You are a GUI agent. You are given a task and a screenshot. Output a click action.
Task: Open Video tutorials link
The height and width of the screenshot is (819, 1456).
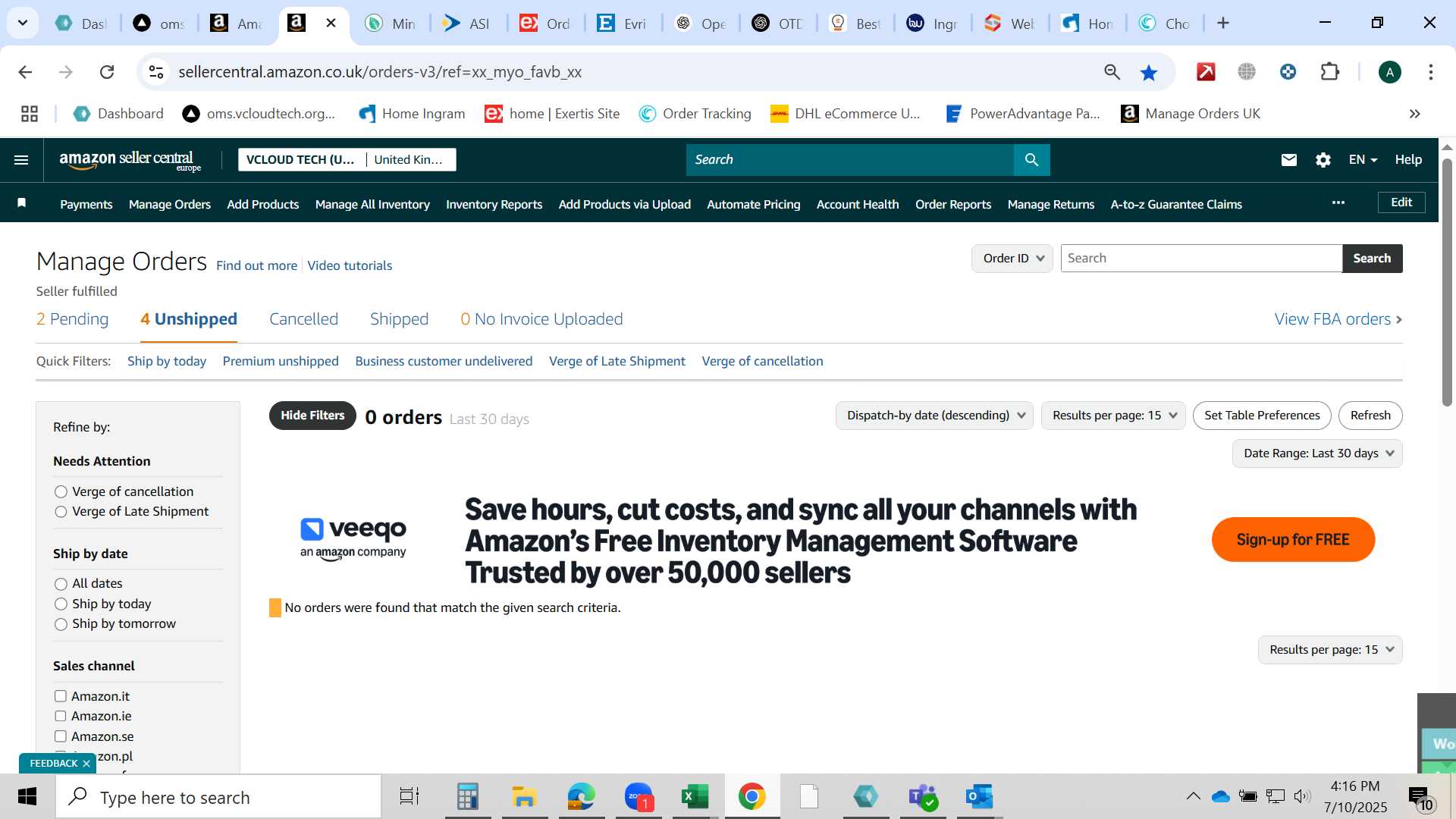pyautogui.click(x=350, y=266)
